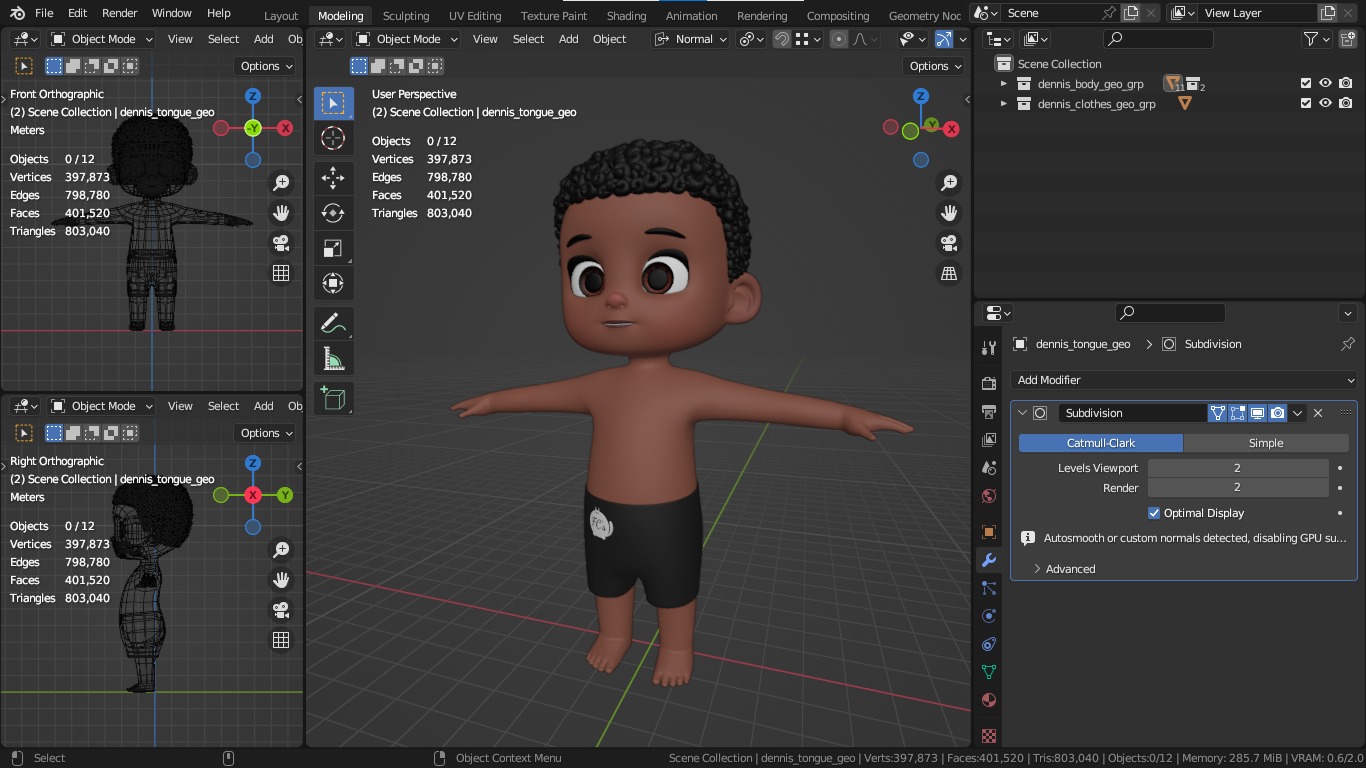The height and width of the screenshot is (768, 1366).
Task: Switch to Sculpting workspace tab
Action: click(x=406, y=16)
